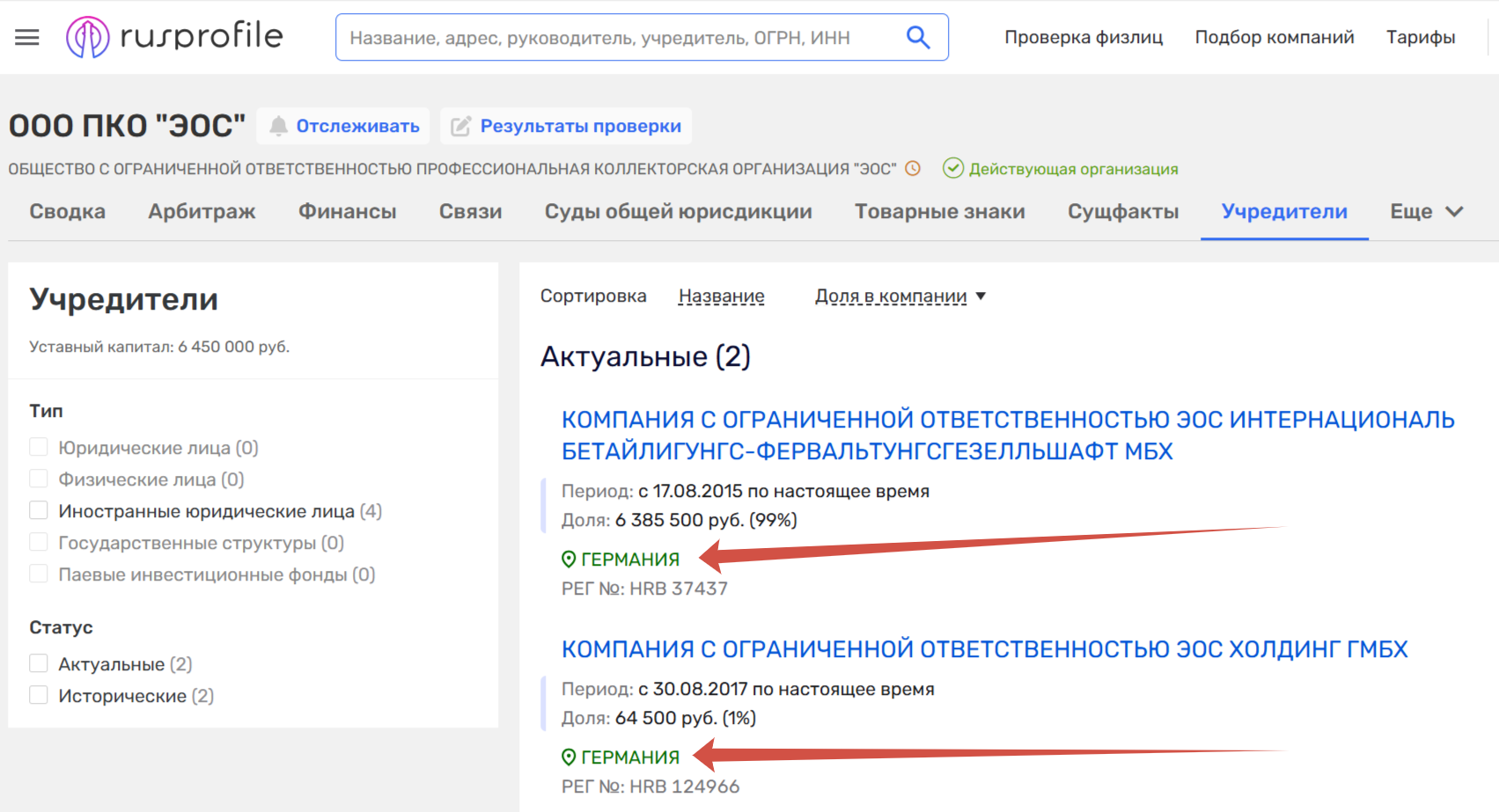Viewport: 1499px width, 812px height.
Task: Click the rusprofile logo
Action: (x=174, y=37)
